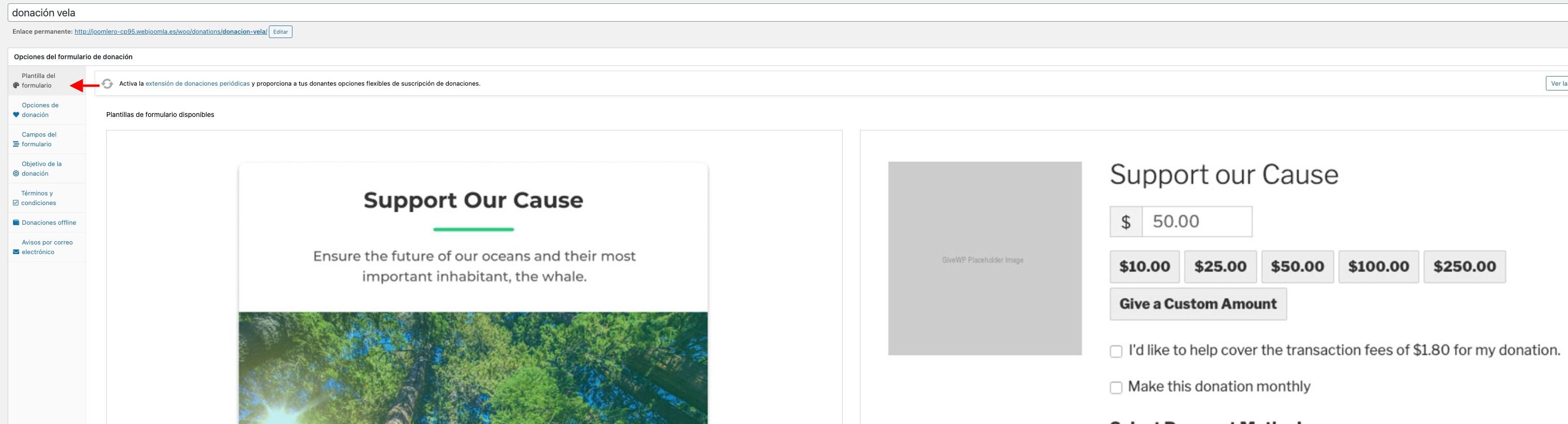Click the Ver la button in the notice

(x=1557, y=83)
